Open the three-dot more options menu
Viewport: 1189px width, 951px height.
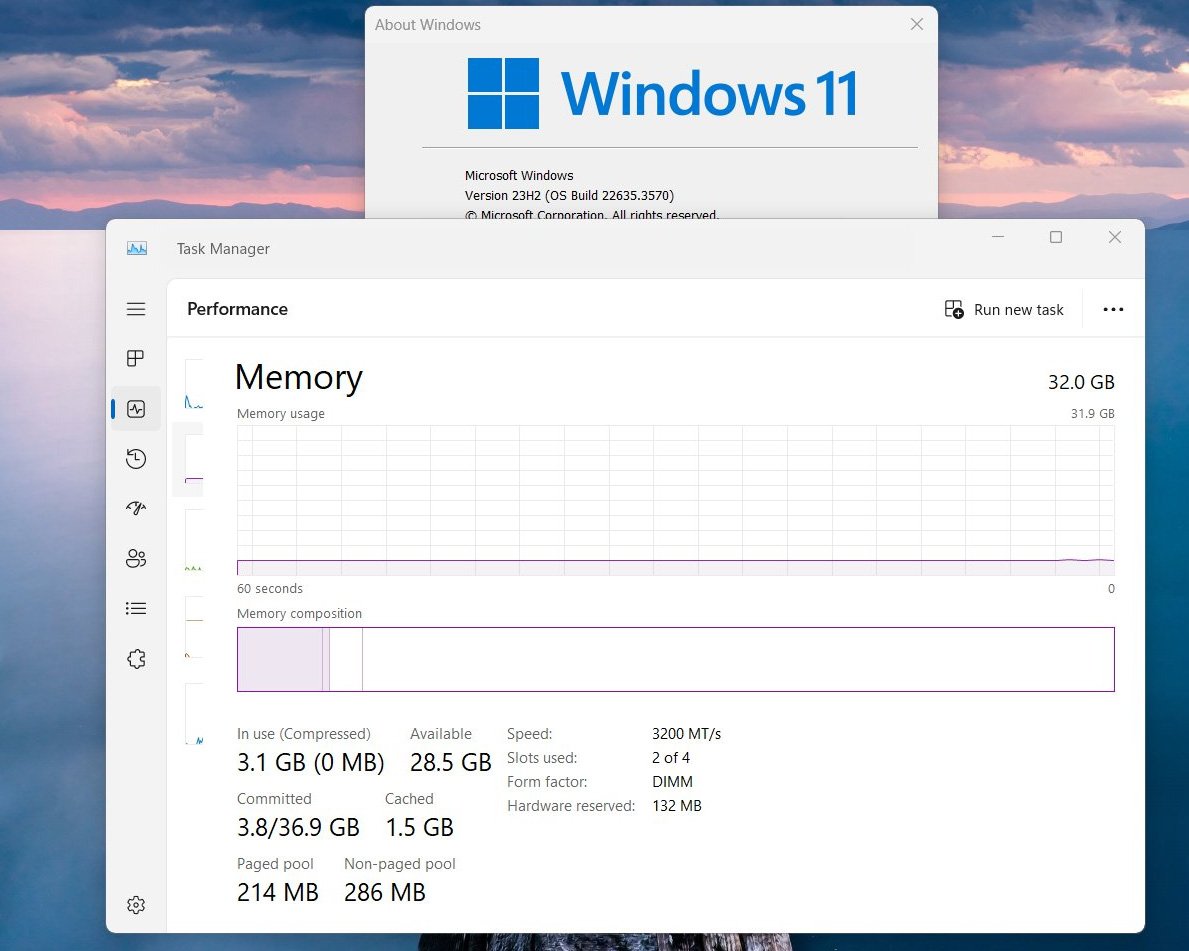[x=1113, y=310]
